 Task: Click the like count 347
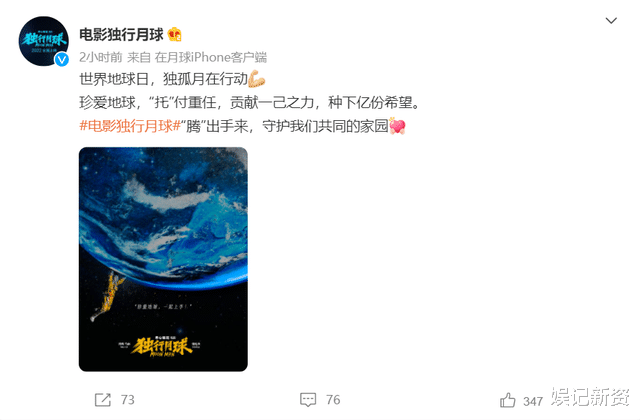pos(533,401)
